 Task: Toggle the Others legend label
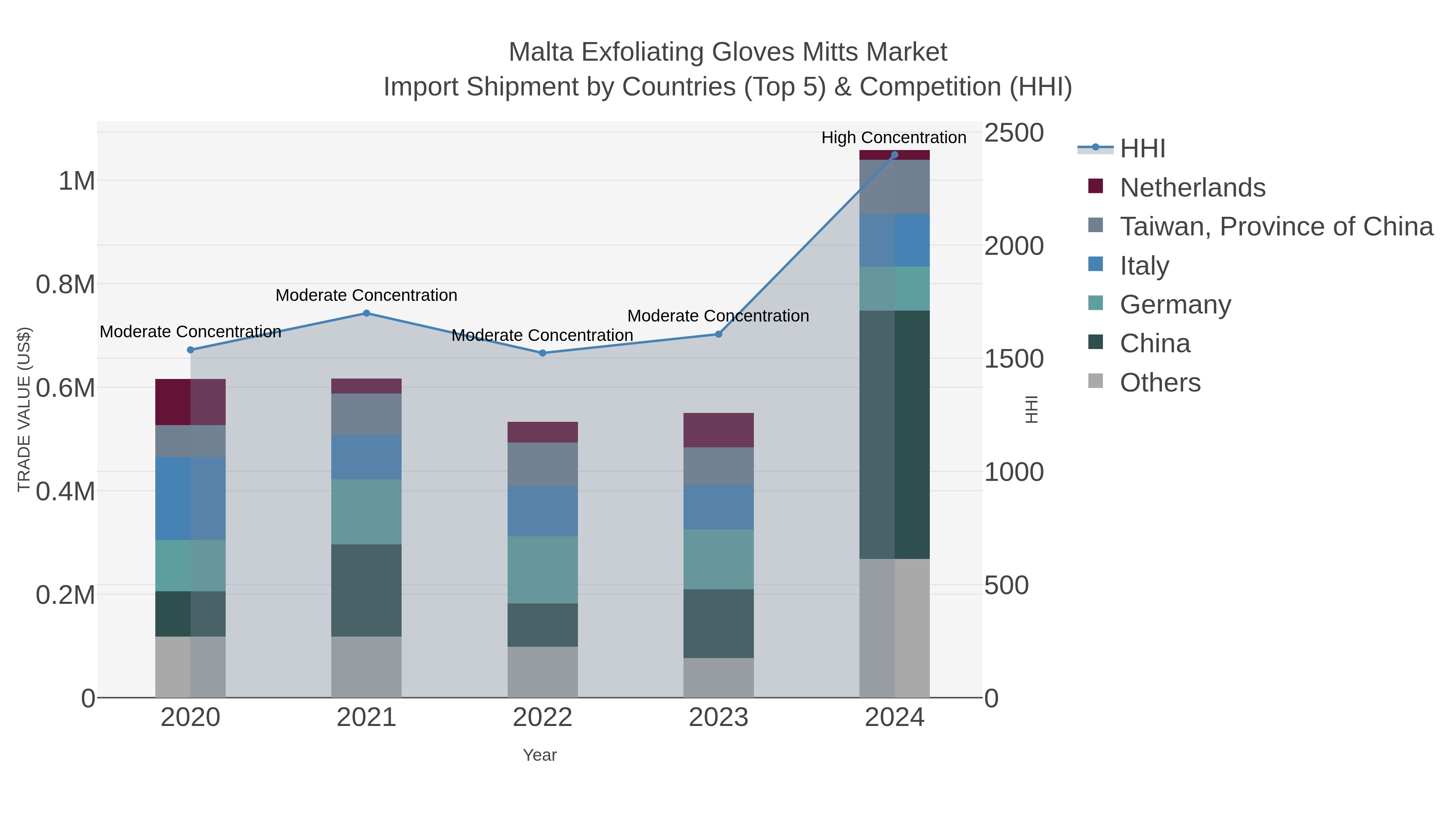click(x=1160, y=382)
